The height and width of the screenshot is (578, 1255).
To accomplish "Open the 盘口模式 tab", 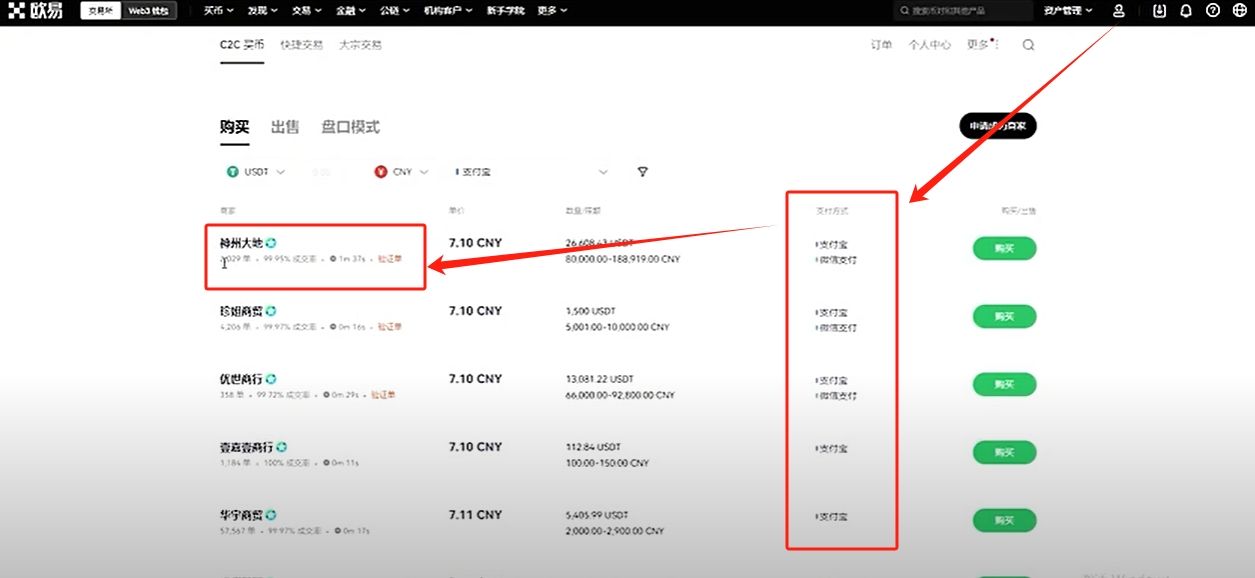I will click(350, 127).
